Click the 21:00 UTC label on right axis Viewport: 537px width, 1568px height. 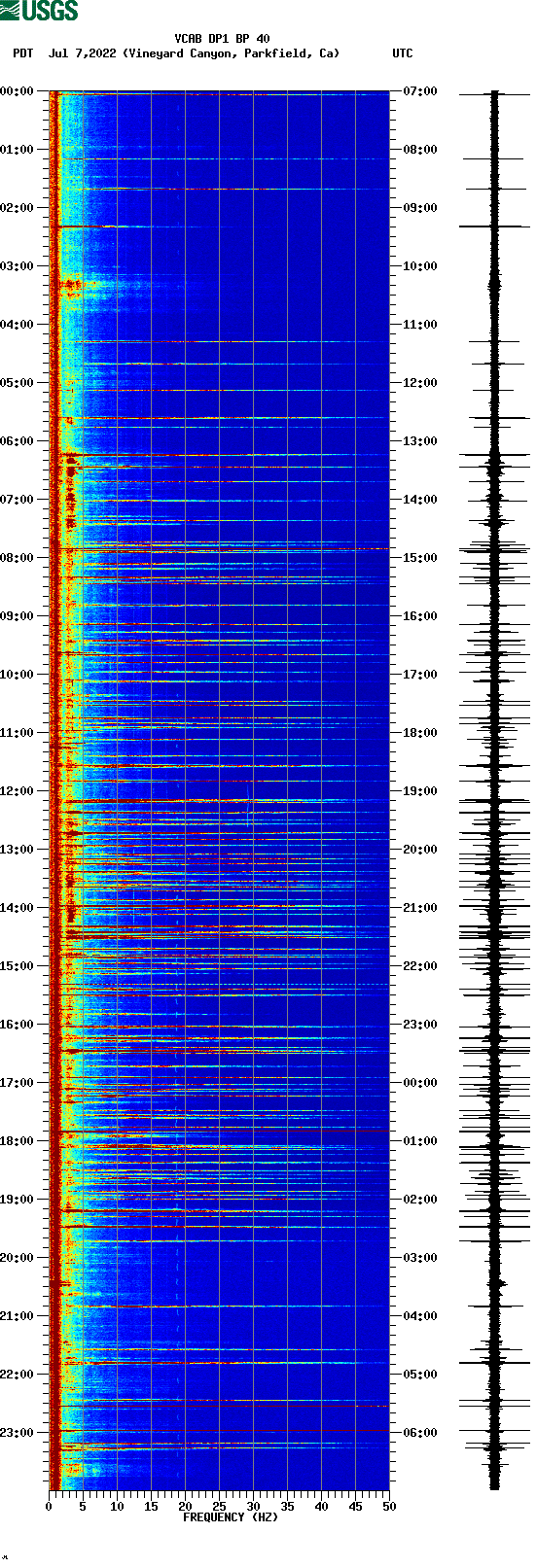(420, 908)
